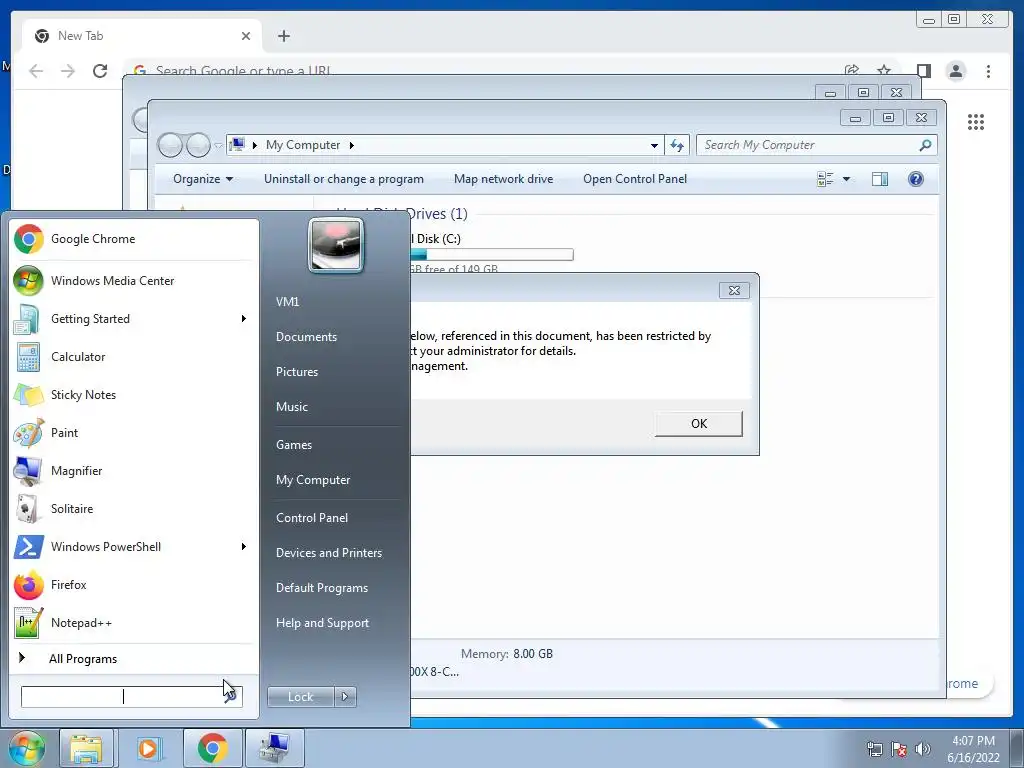Close the New Tab tab
This screenshot has width=1024, height=768.
click(246, 36)
